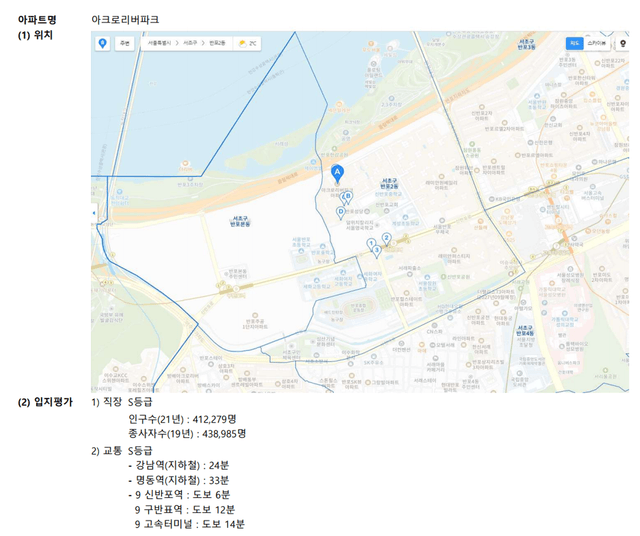The image size is (640, 536).
Task: Click the 9 신반포역 : 도보 6분 line
Action: pos(179,495)
